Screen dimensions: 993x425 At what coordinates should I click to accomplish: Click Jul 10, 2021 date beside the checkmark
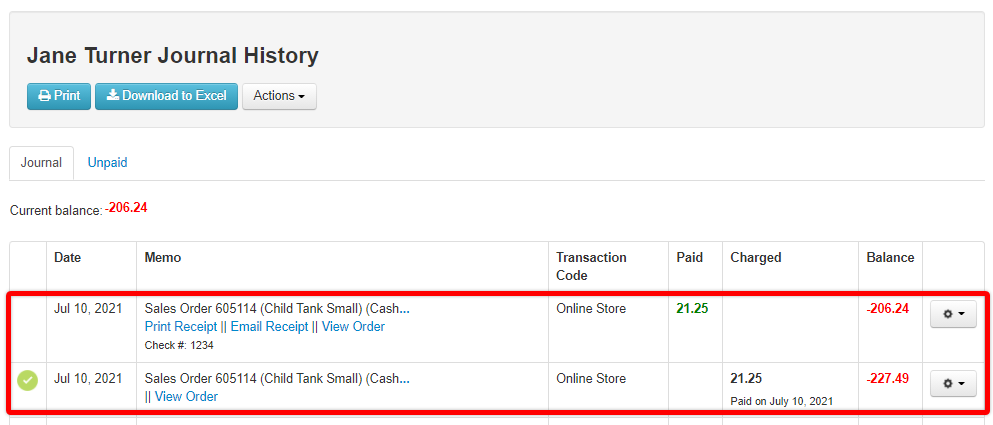(88, 379)
